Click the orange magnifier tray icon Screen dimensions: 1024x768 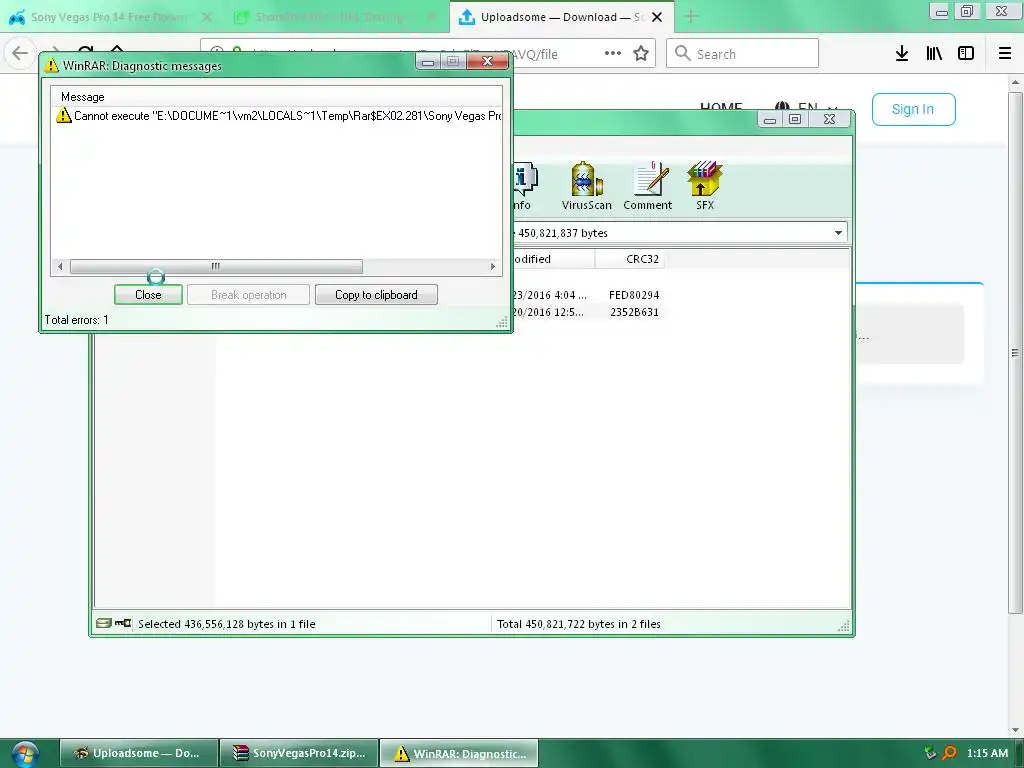click(x=950, y=753)
